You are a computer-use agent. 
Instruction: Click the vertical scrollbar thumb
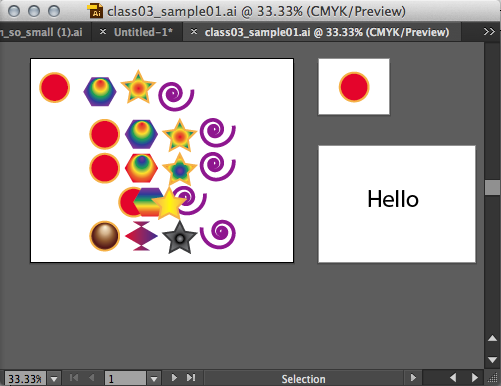[492, 187]
